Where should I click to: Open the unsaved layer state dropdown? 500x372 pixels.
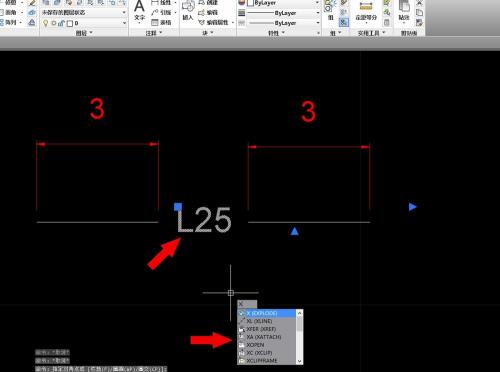pyautogui.click(x=83, y=12)
